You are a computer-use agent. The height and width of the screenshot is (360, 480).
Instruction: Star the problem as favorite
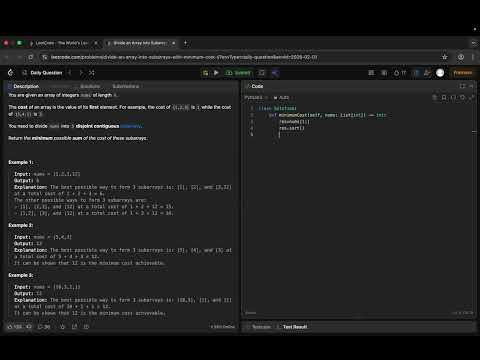tap(62, 327)
